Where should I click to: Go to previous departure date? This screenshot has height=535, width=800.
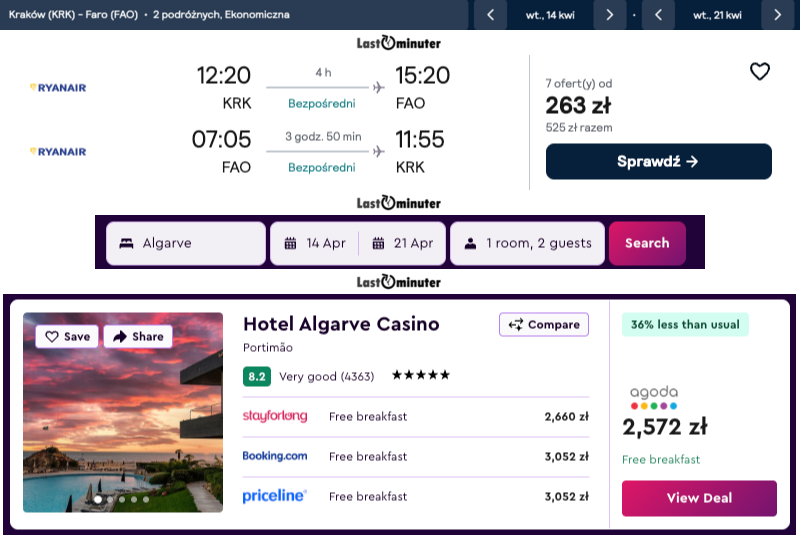tap(490, 15)
